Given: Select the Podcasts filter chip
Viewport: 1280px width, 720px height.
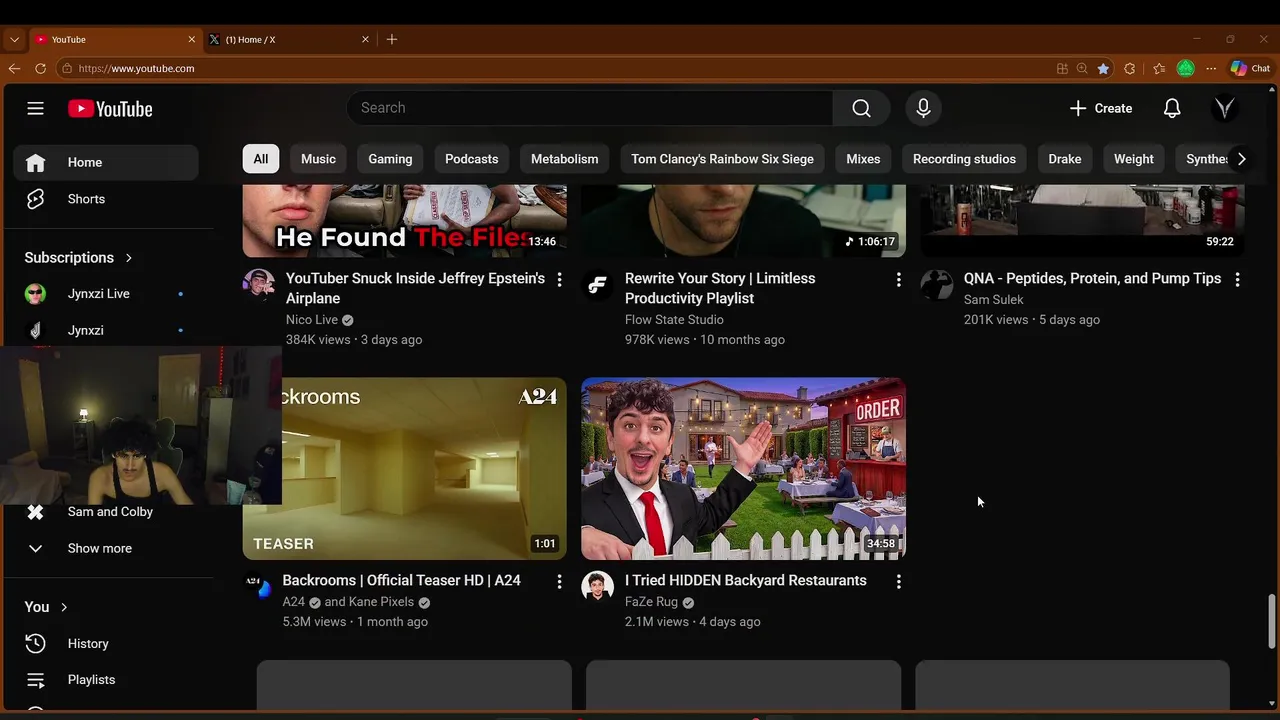Looking at the screenshot, I should click(x=471, y=159).
